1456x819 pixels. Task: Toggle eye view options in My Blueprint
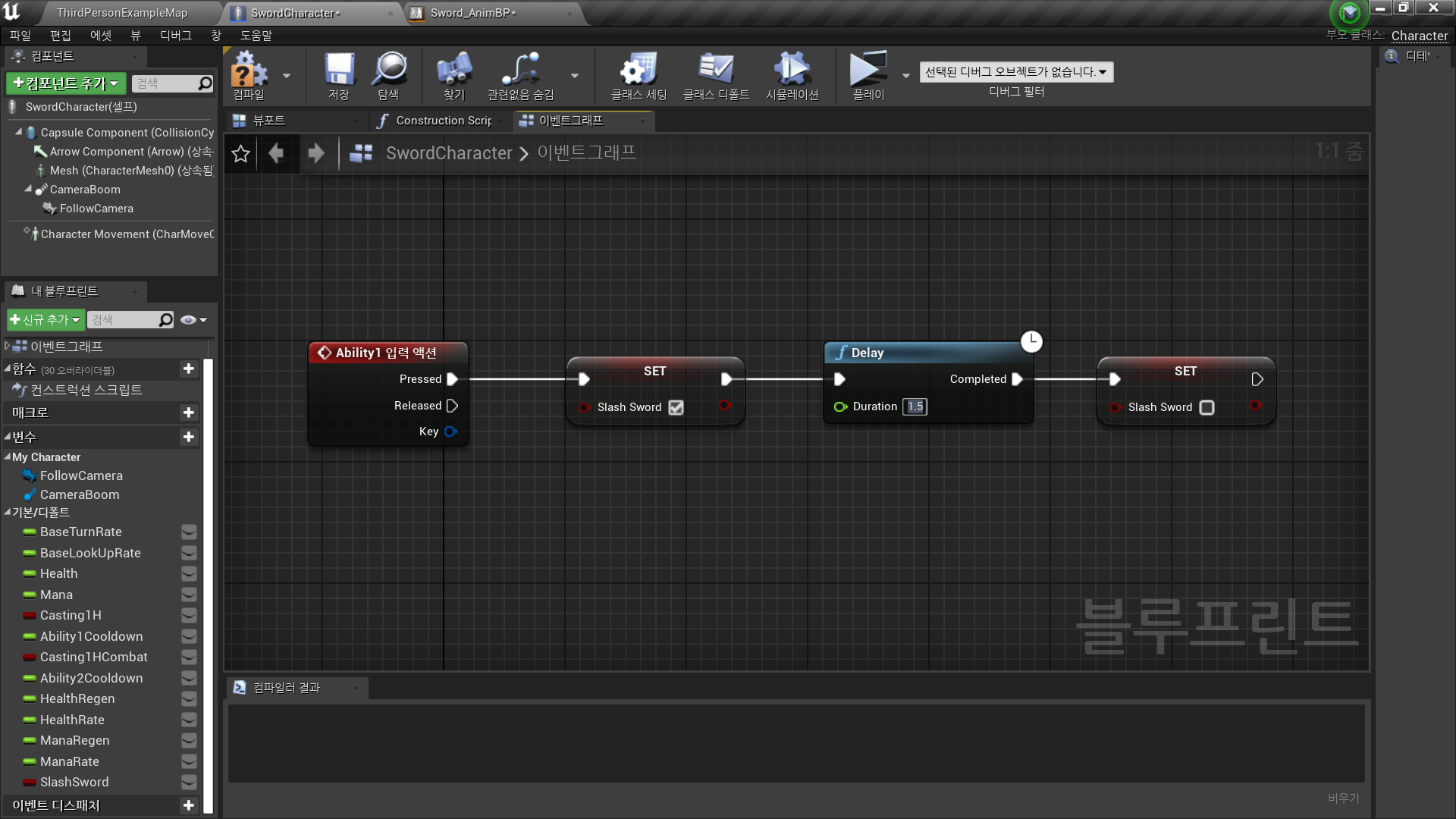click(x=193, y=320)
